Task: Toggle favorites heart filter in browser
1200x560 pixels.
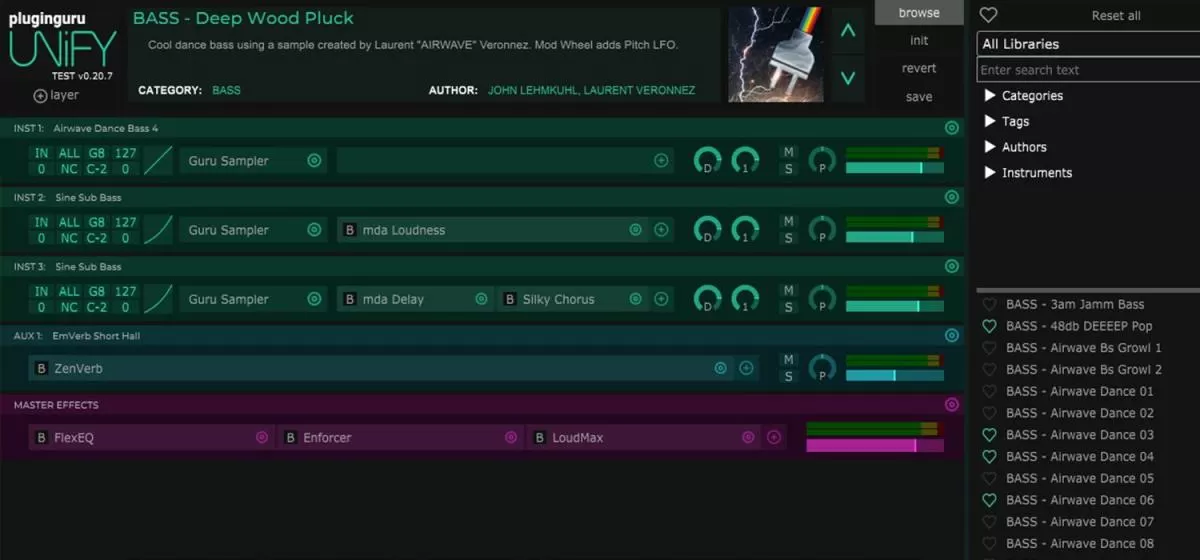Action: click(x=988, y=15)
